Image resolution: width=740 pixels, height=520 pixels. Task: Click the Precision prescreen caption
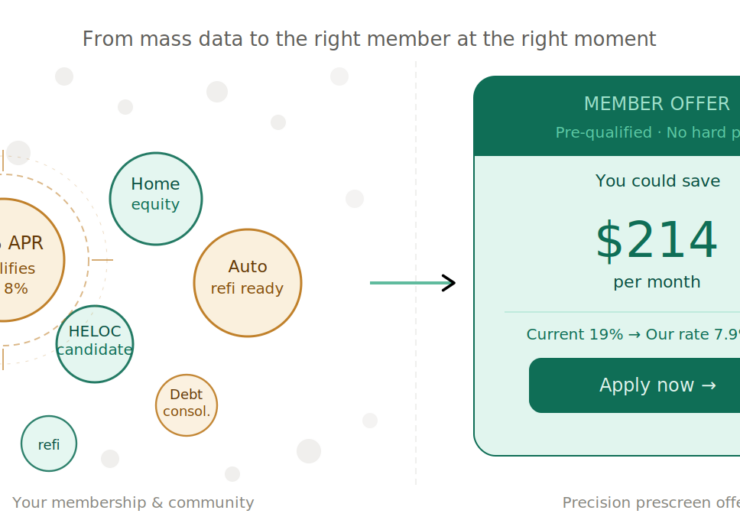[x=650, y=502]
